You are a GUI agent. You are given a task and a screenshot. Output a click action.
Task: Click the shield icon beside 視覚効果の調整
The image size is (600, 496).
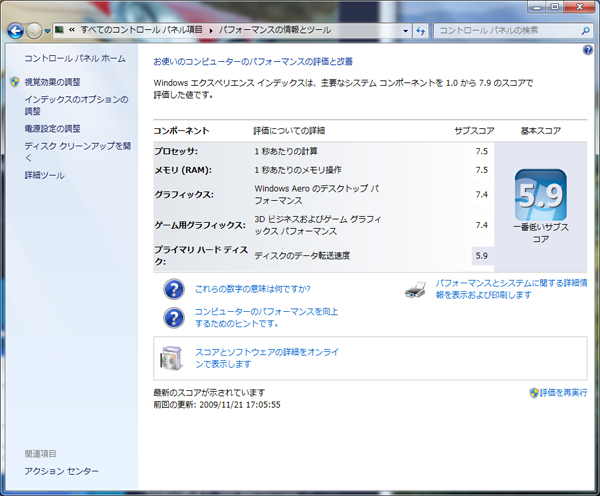(15, 82)
